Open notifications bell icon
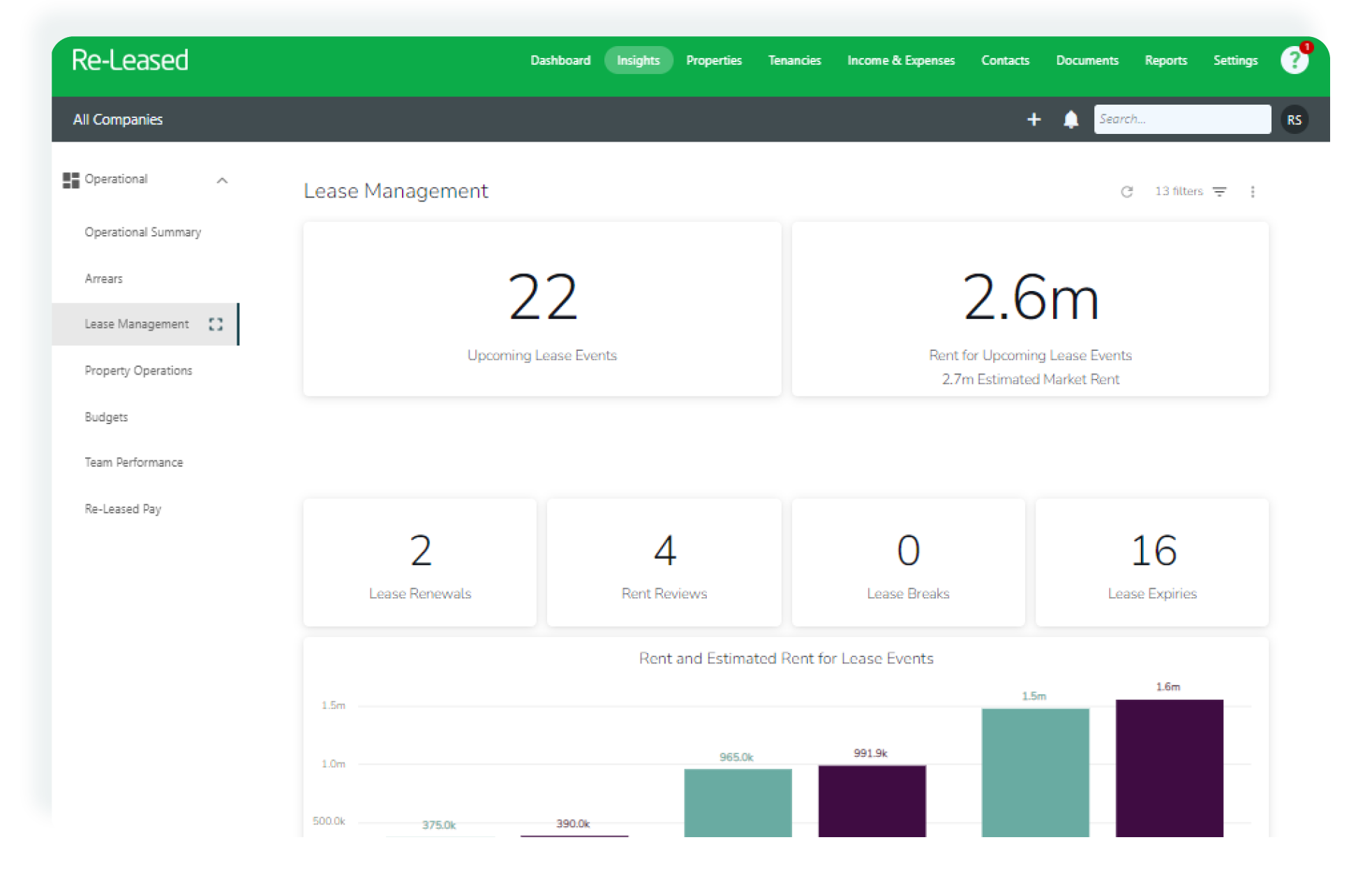This screenshot has height=886, width=1372. pyautogui.click(x=1071, y=119)
